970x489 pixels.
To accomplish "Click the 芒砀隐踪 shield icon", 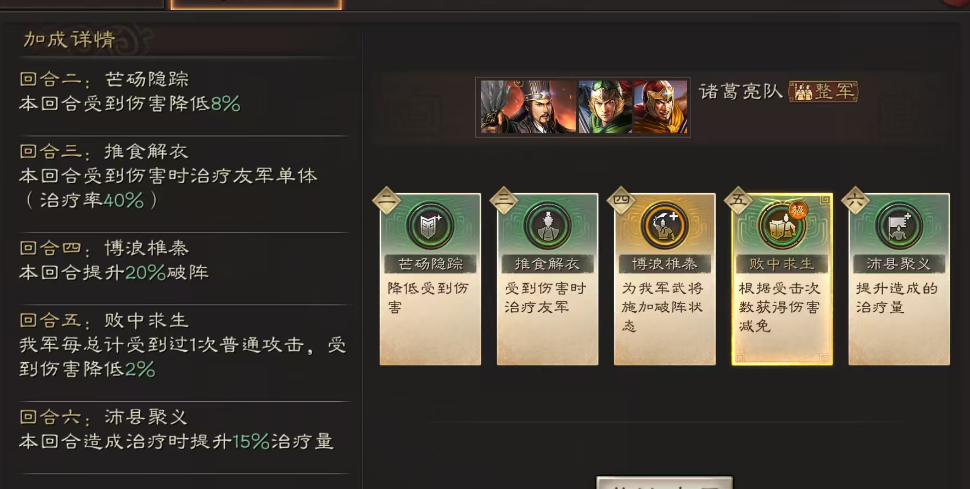I will tap(430, 226).
